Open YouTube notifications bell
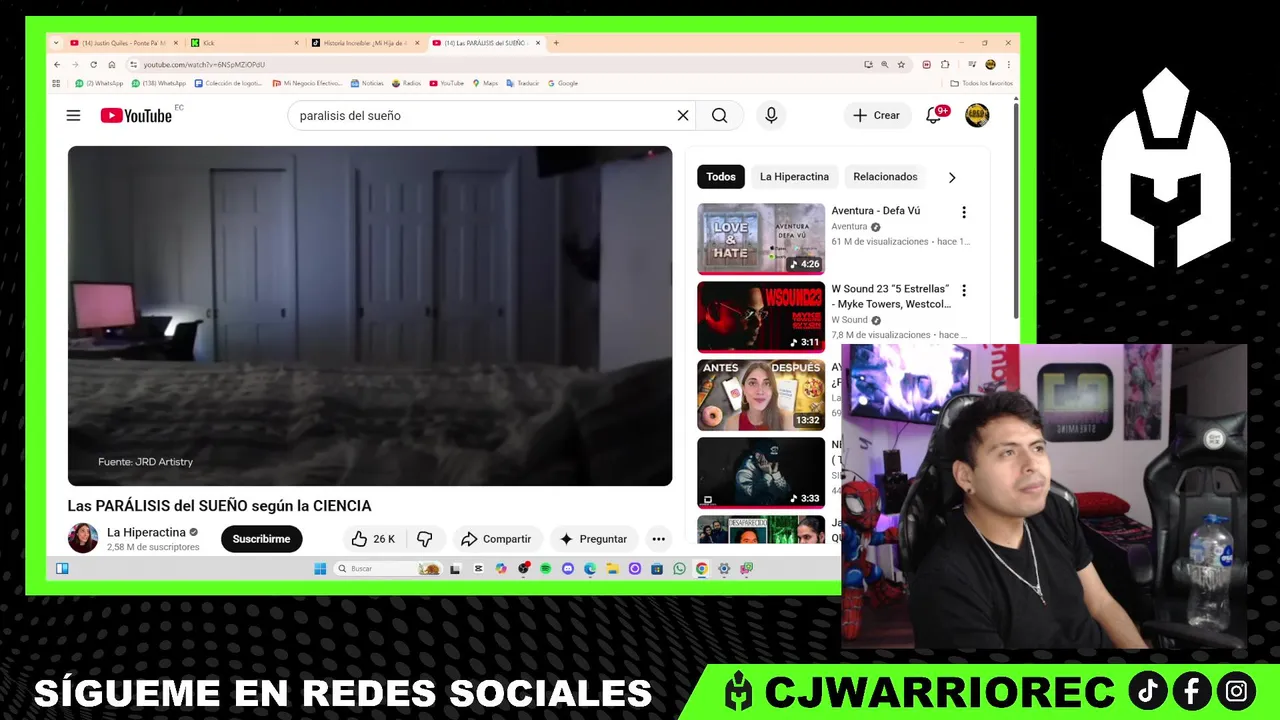Viewport: 1280px width, 720px height. [934, 115]
